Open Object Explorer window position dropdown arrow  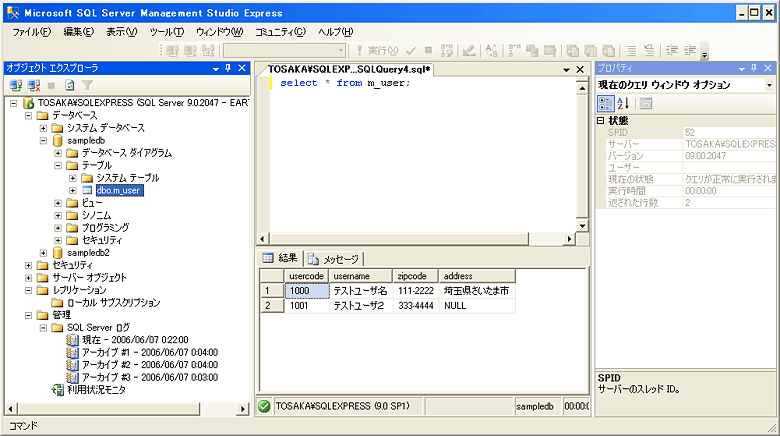coord(216,69)
